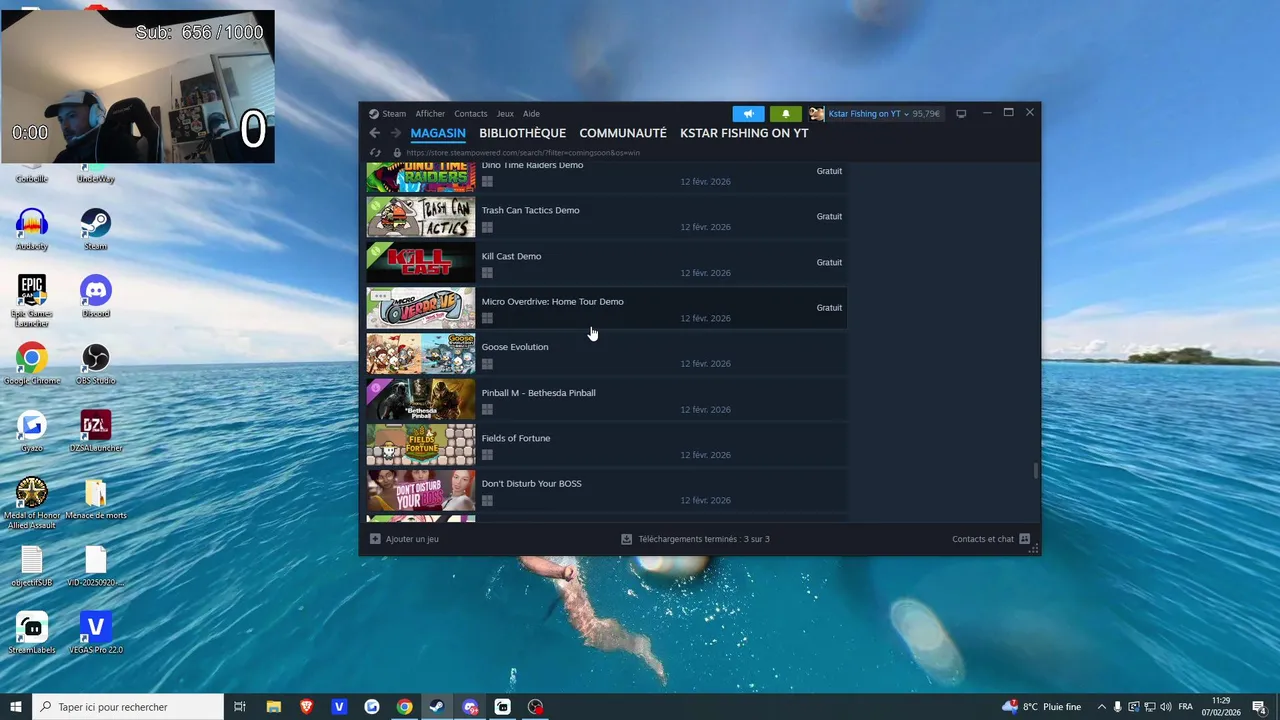1280x720 pixels.
Task: Switch to the BIBLIOTHÈQUE tab
Action: [x=522, y=133]
